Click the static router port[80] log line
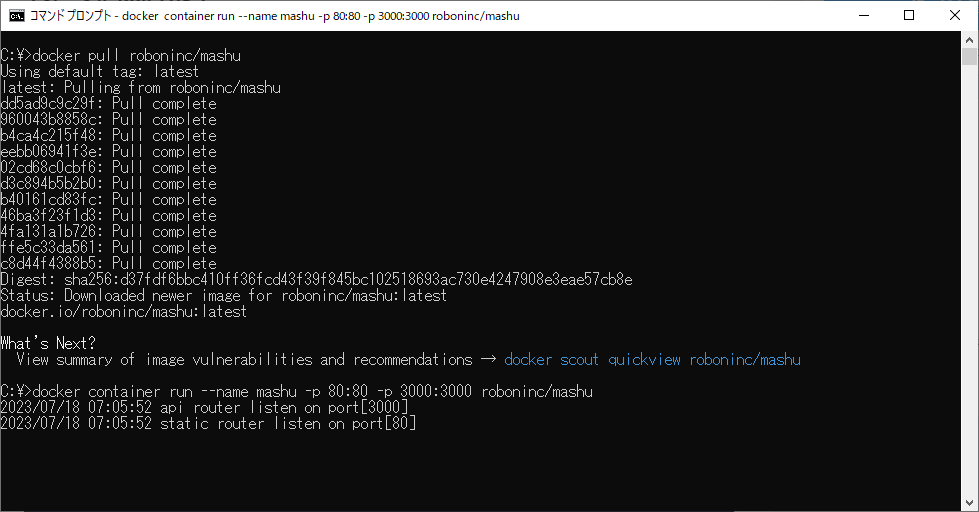979x512 pixels. click(x=208, y=423)
